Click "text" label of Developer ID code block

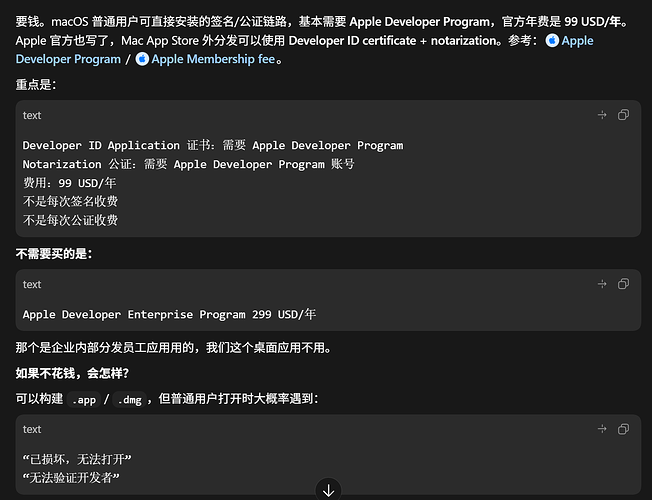[x=32, y=115]
